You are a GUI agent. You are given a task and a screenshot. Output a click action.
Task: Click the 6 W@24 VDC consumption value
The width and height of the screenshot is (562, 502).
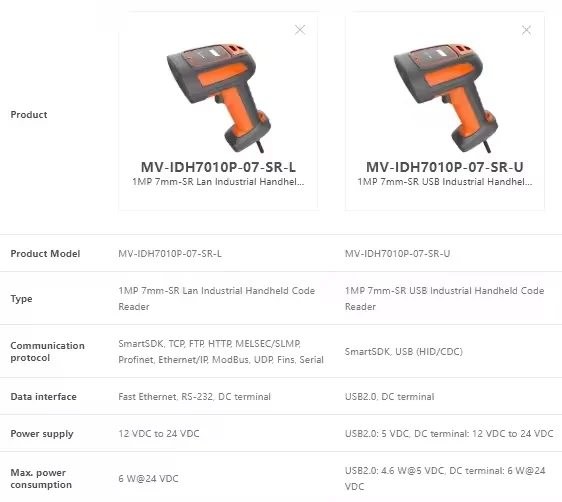[x=148, y=479]
